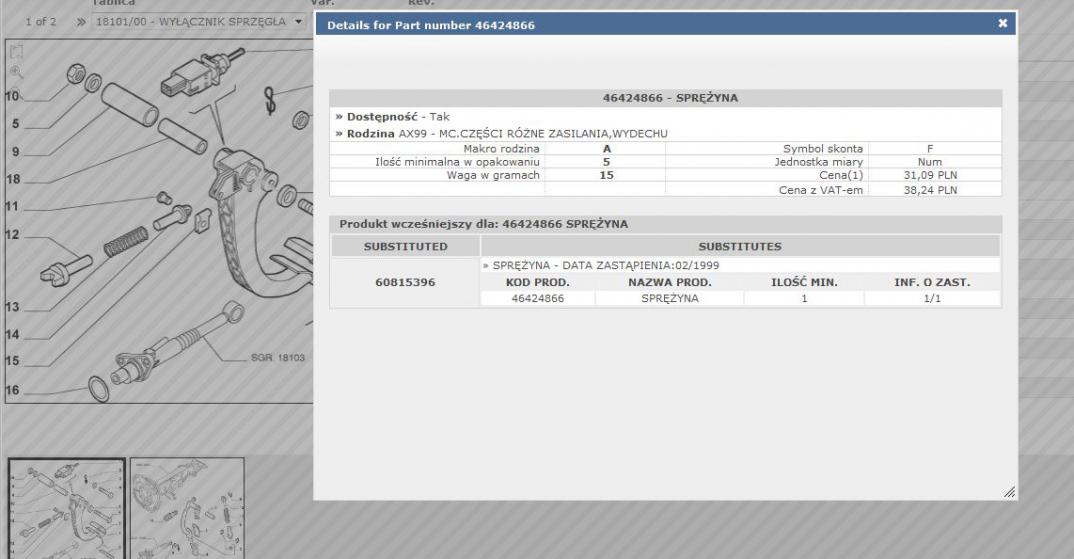This screenshot has height=559, width=1074.
Task: Click replacement info value 1/1
Action: pyautogui.click(x=932, y=299)
